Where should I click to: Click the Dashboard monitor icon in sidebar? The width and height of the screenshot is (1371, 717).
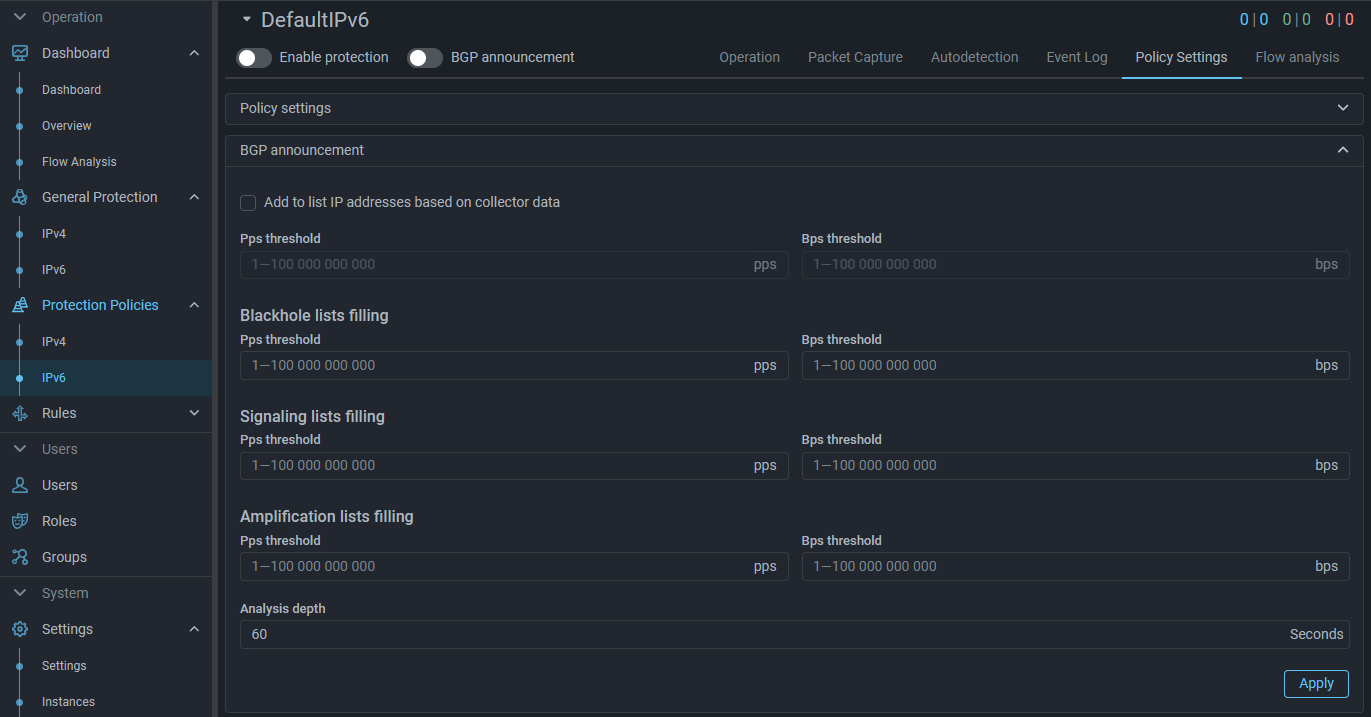point(20,53)
